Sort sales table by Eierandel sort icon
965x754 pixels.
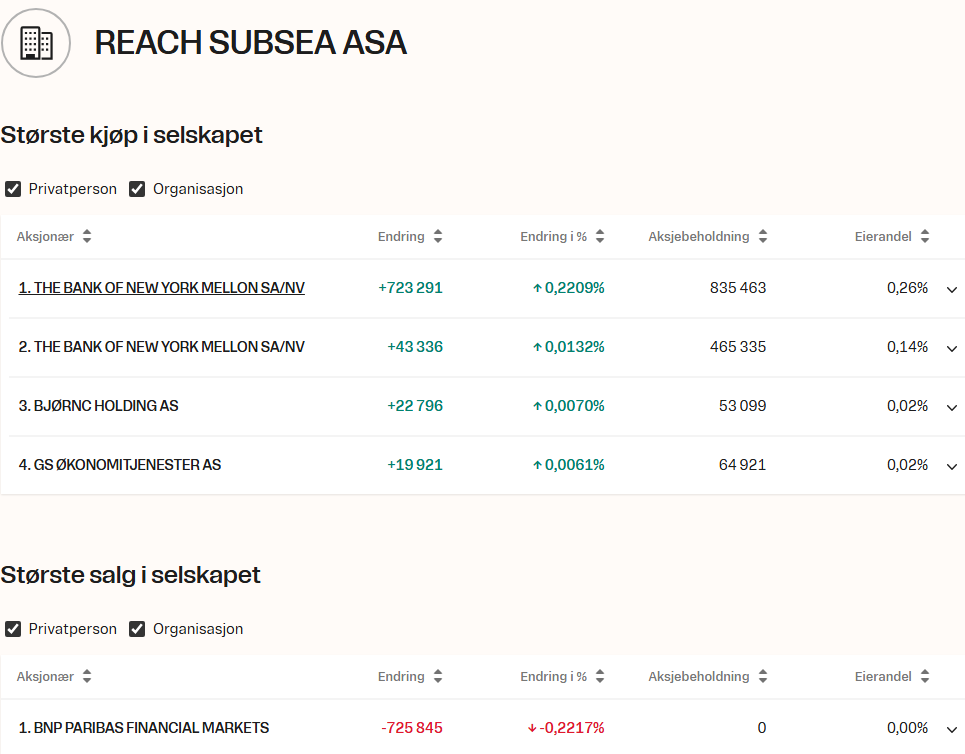[925, 677]
